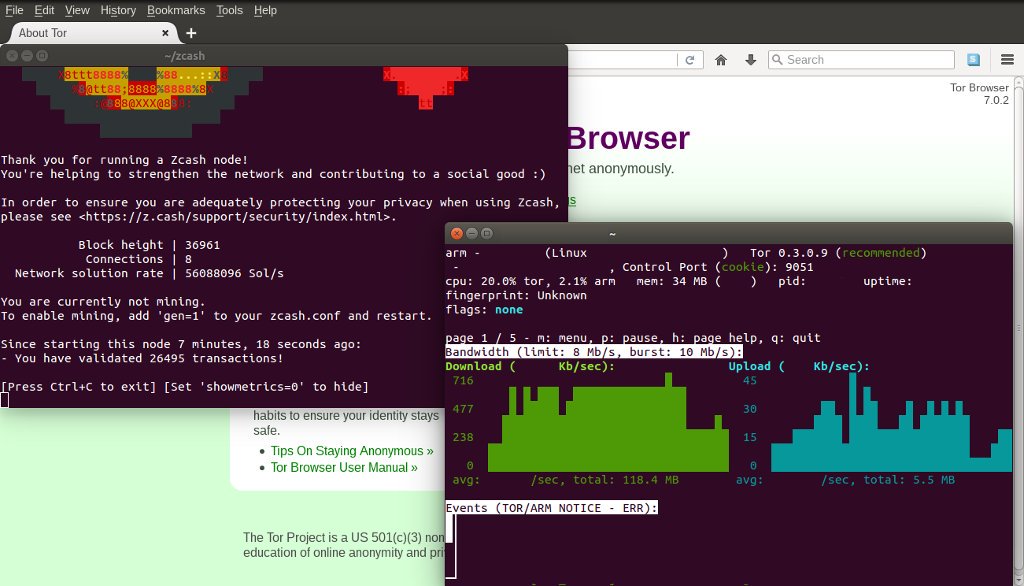Maximize the arm terminal window

487,233
